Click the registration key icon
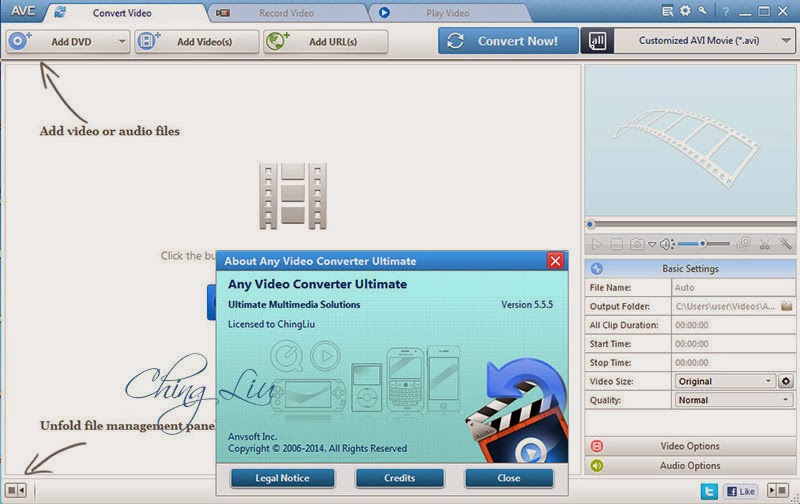The image size is (800, 504). (x=703, y=10)
